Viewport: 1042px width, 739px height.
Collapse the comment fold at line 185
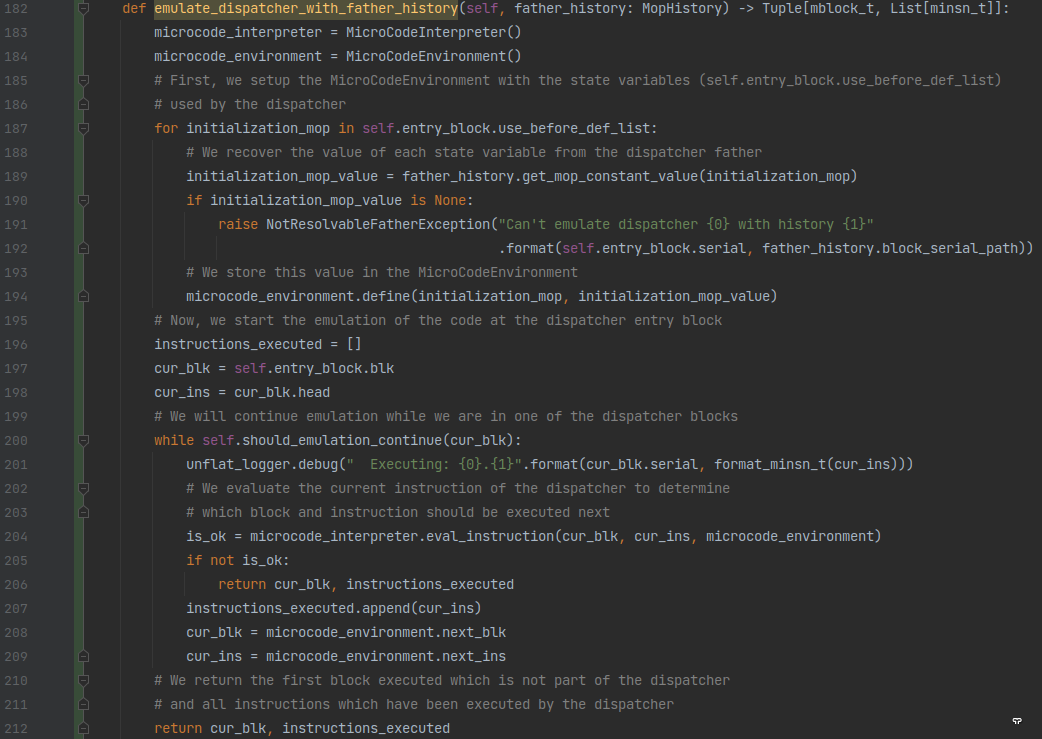83,80
